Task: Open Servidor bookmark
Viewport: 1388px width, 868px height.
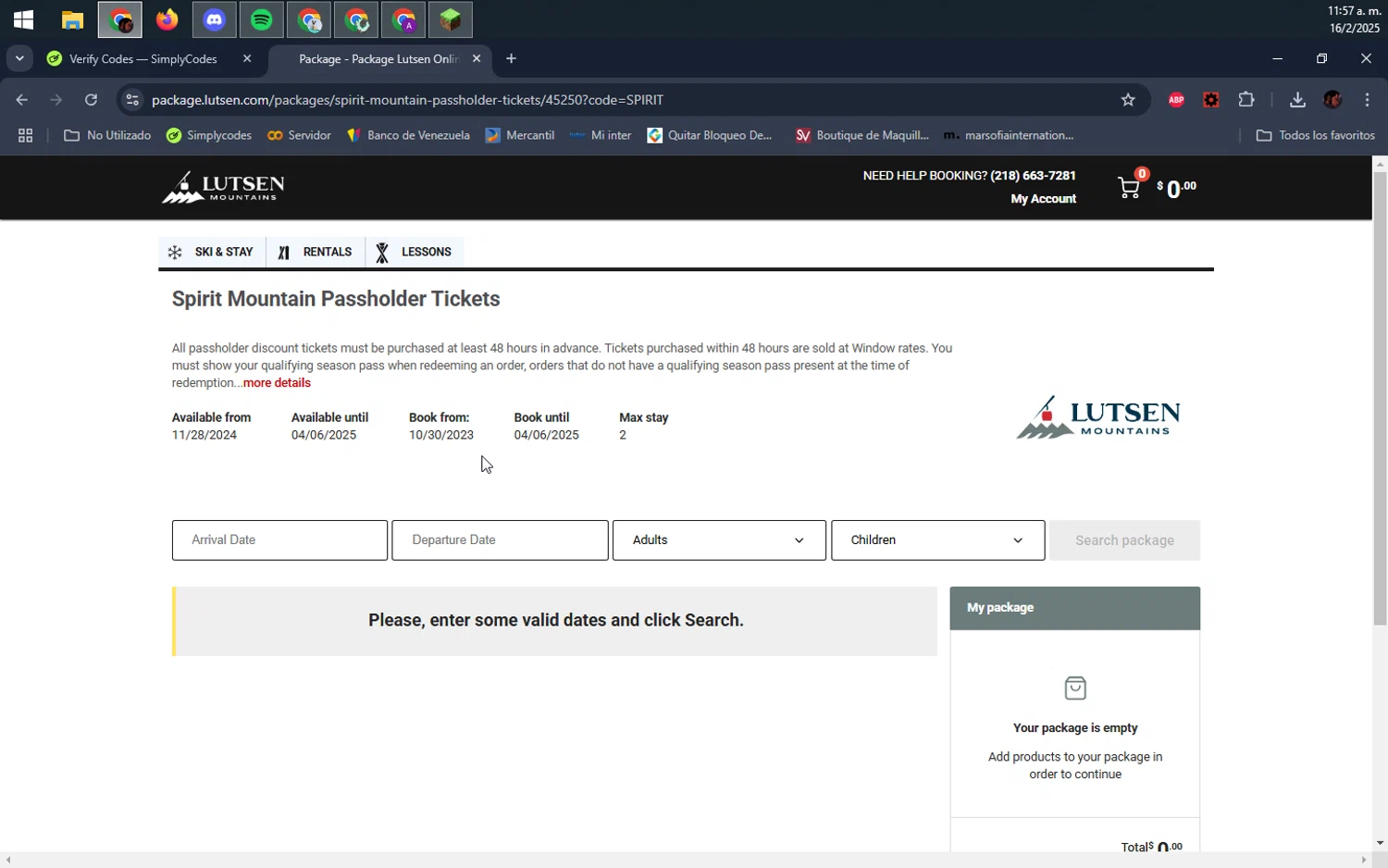Action: pyautogui.click(x=299, y=136)
